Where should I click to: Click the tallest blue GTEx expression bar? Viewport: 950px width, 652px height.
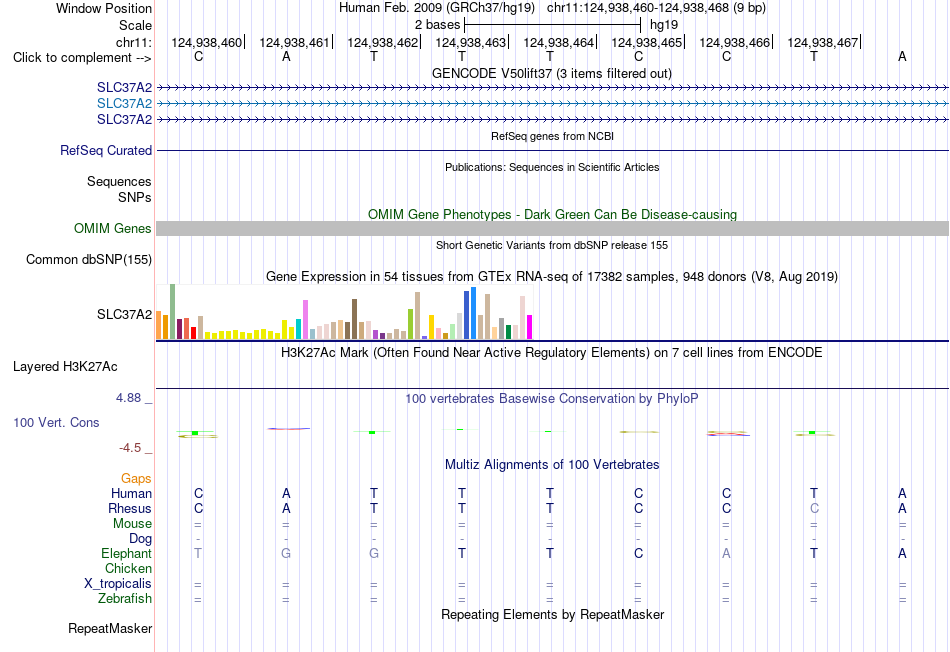tap(473, 313)
